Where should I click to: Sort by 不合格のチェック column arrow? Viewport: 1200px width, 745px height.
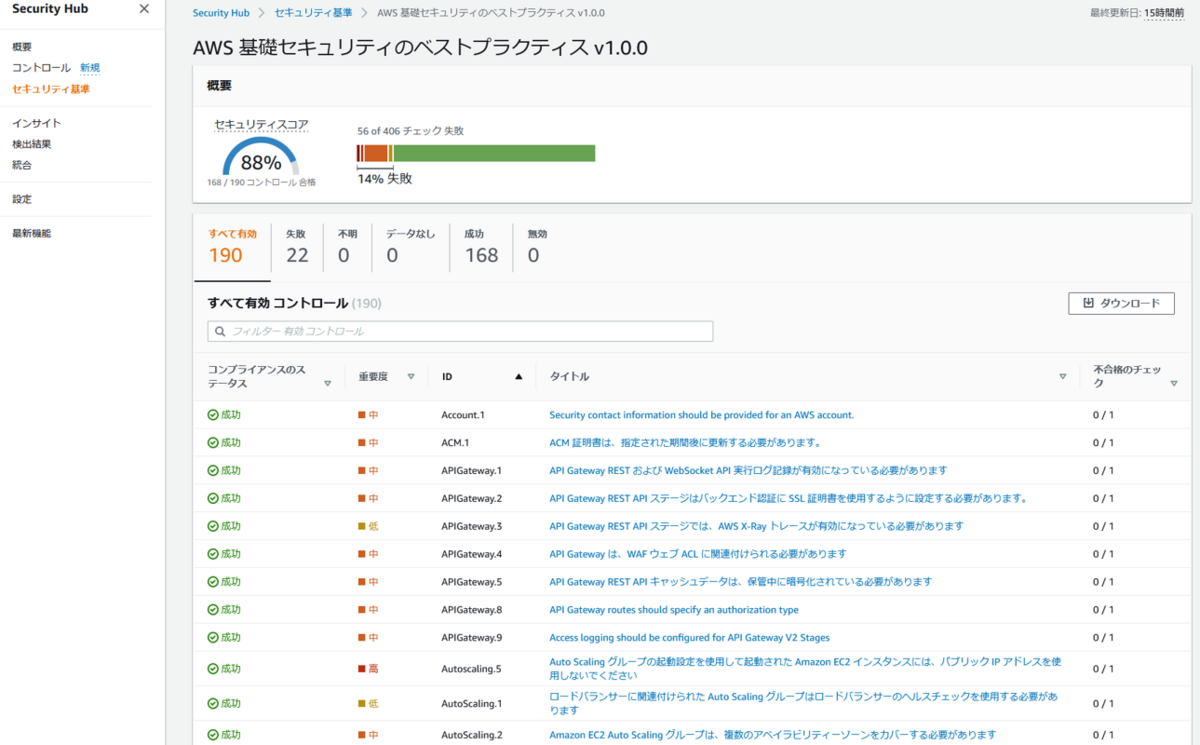pos(1174,383)
